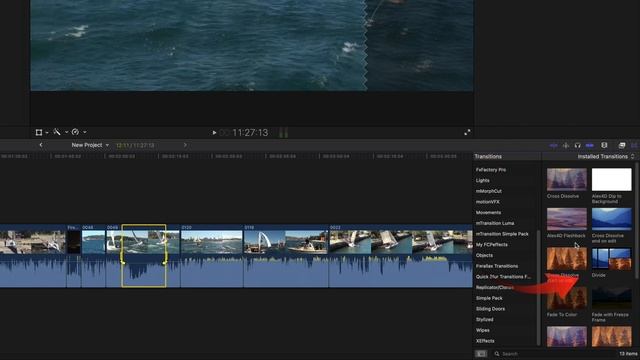Select the motionVFX category

(487, 202)
